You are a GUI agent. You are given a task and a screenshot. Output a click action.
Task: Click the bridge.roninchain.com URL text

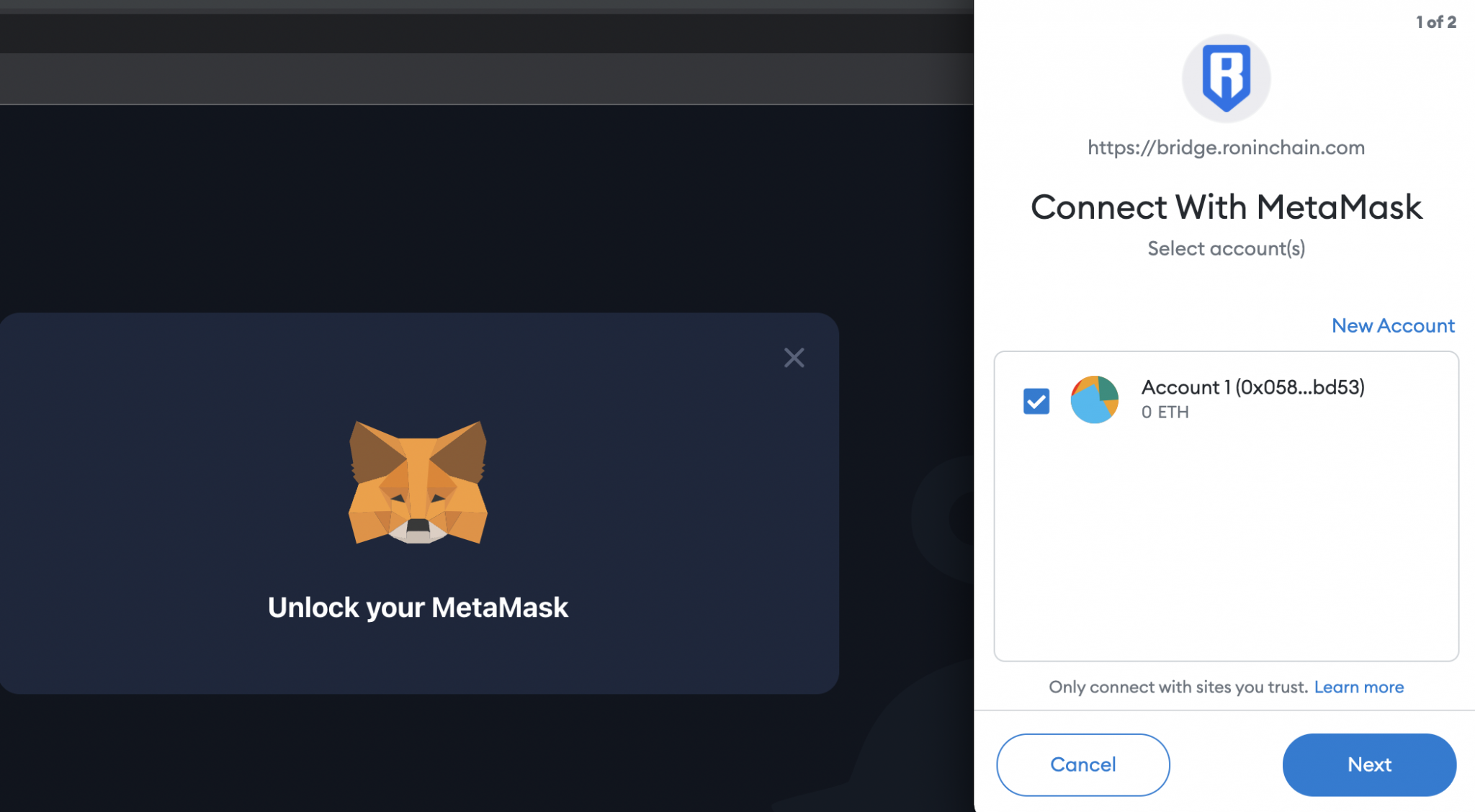[1226, 148]
